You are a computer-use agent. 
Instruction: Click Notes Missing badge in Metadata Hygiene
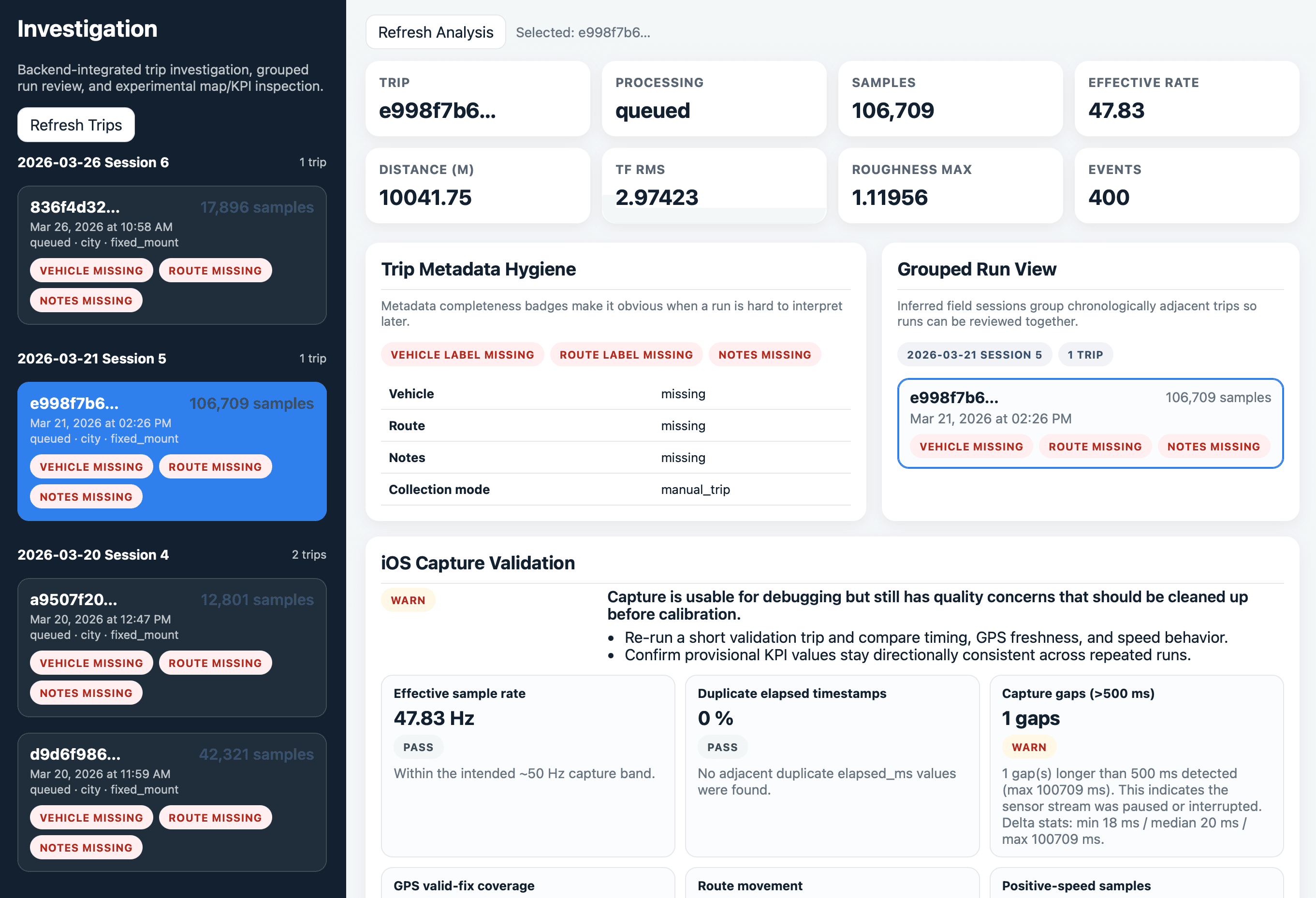click(x=764, y=354)
